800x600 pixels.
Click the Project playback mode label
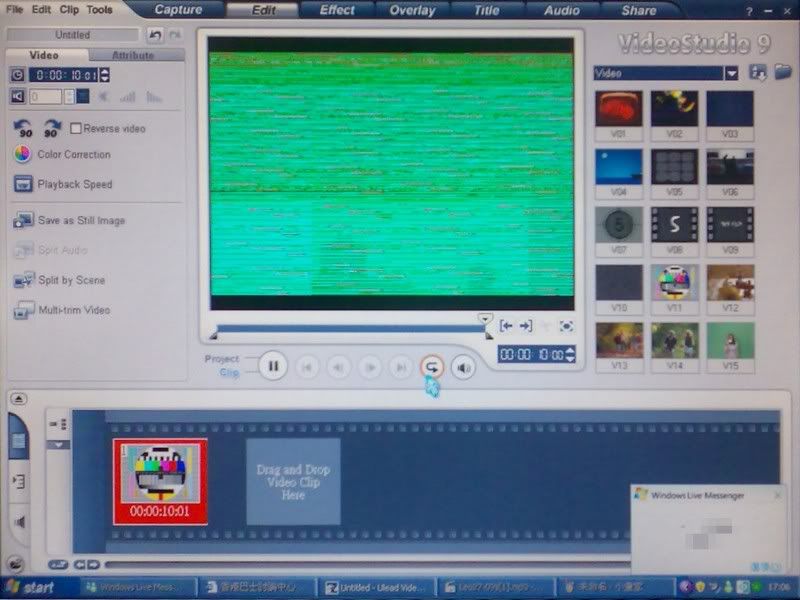click(x=221, y=358)
